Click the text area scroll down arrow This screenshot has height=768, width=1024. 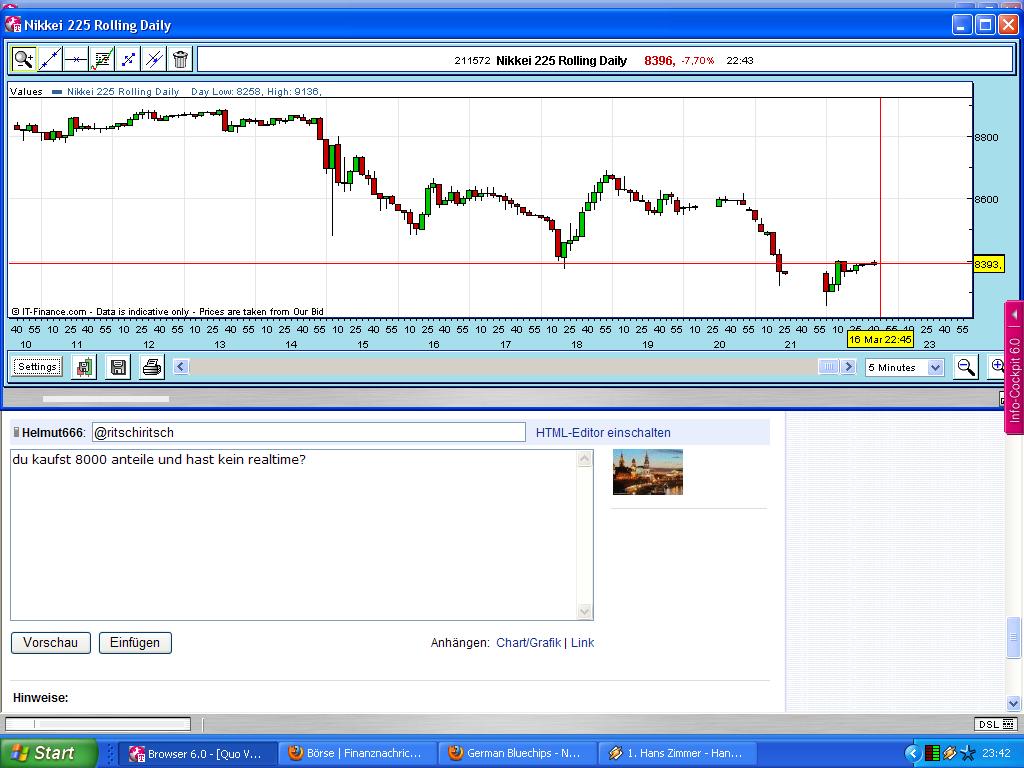[x=584, y=611]
